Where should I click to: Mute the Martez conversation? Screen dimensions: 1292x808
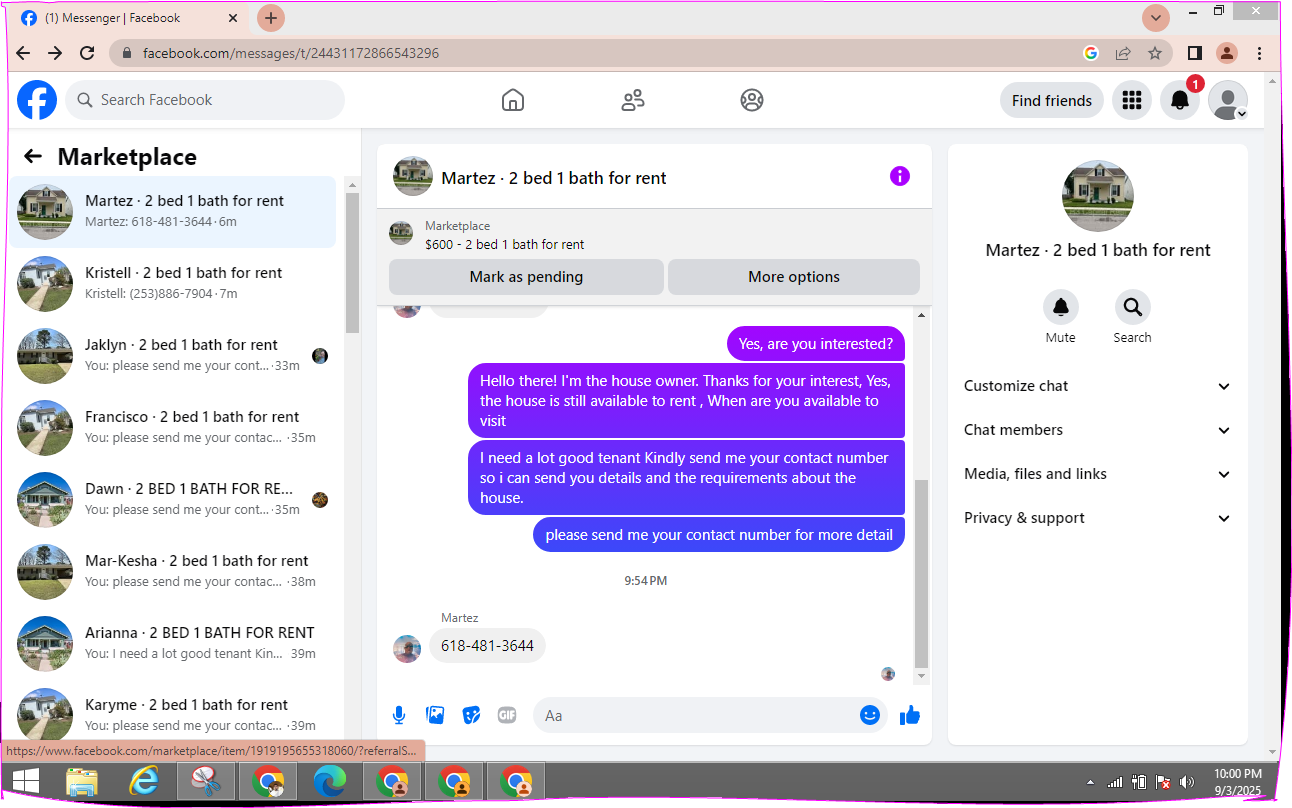[x=1061, y=307]
